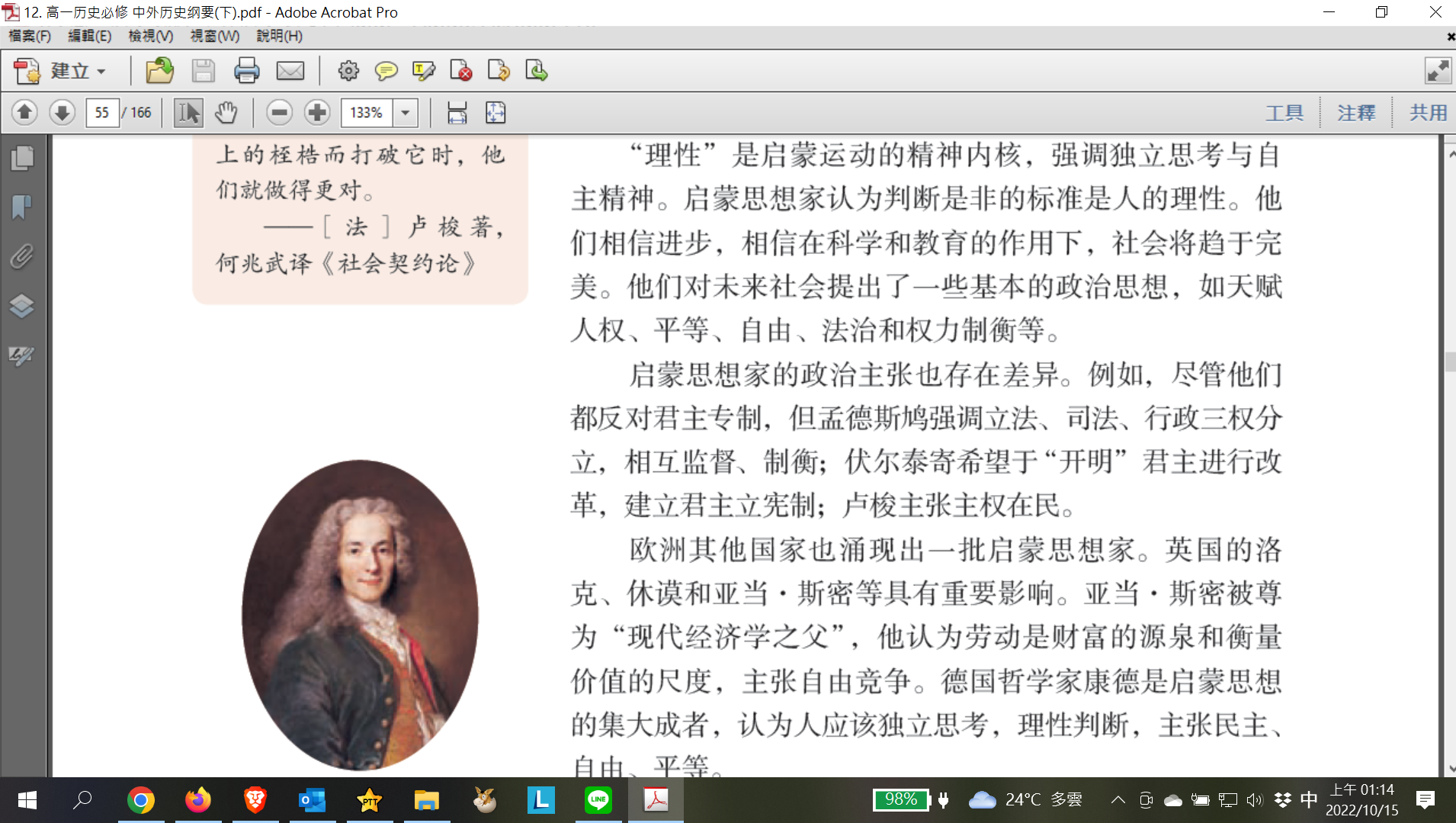Open the volume speaker control
1456x823 pixels.
pyautogui.click(x=1255, y=800)
